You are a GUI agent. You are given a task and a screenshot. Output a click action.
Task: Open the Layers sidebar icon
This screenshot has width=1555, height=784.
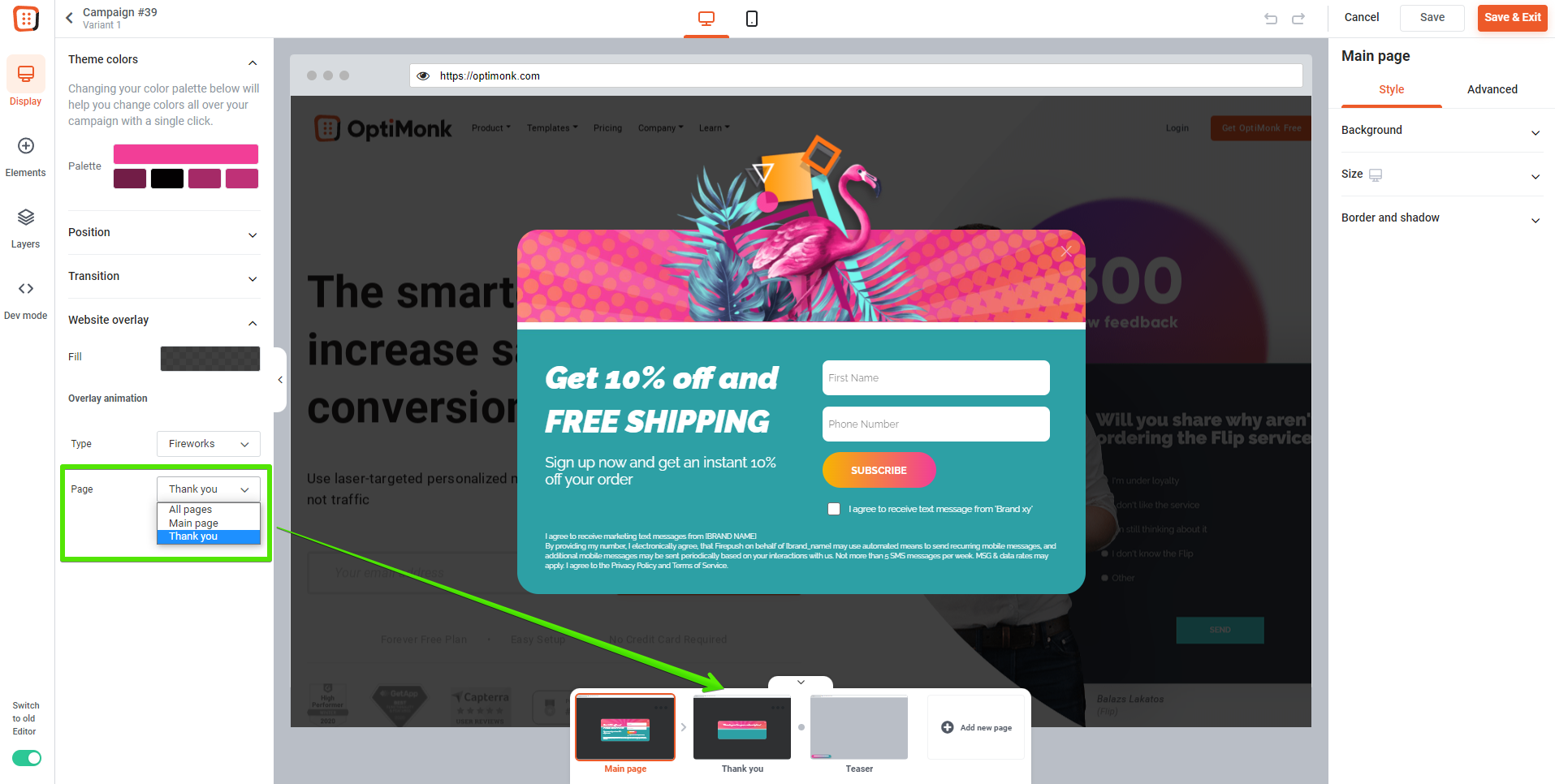click(26, 218)
